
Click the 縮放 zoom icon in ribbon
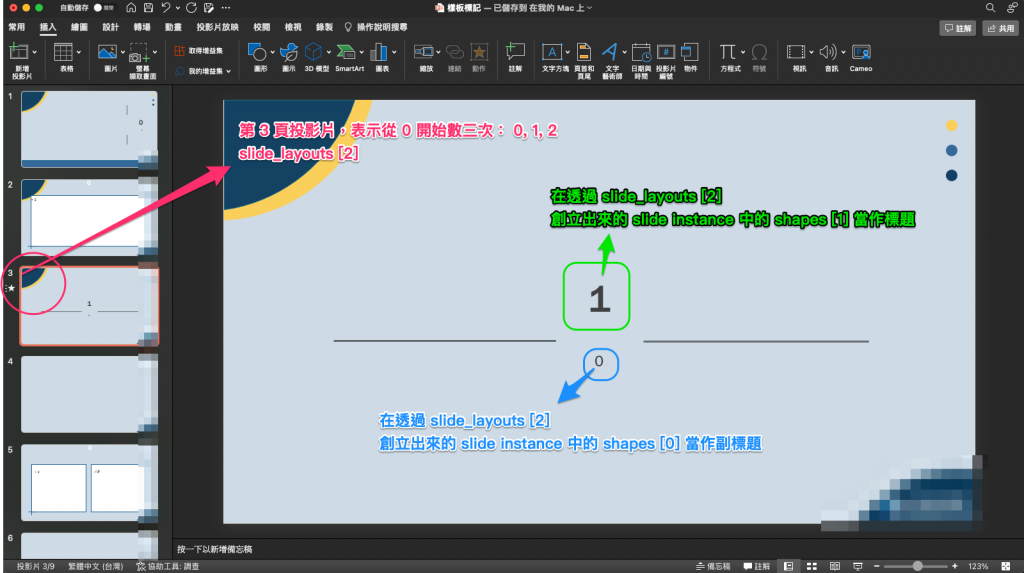424,52
